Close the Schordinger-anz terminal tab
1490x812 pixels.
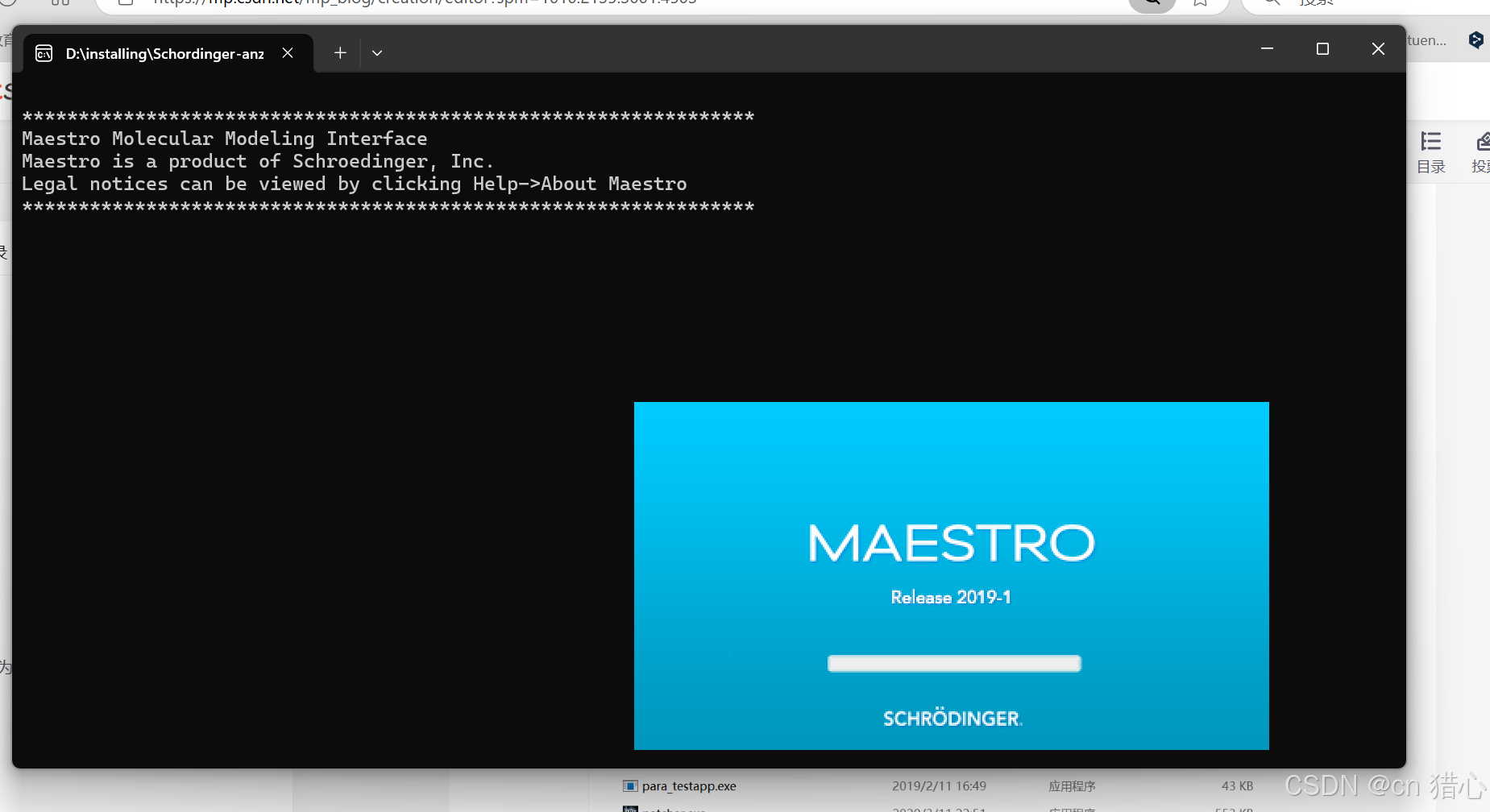pos(288,53)
